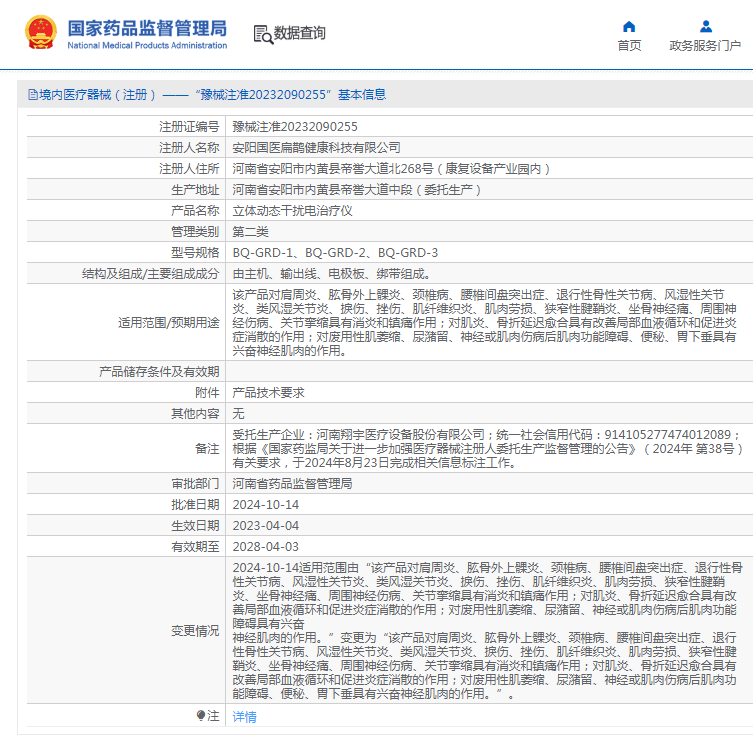Go to 首页 home page link
753x735 pixels.
629,46
